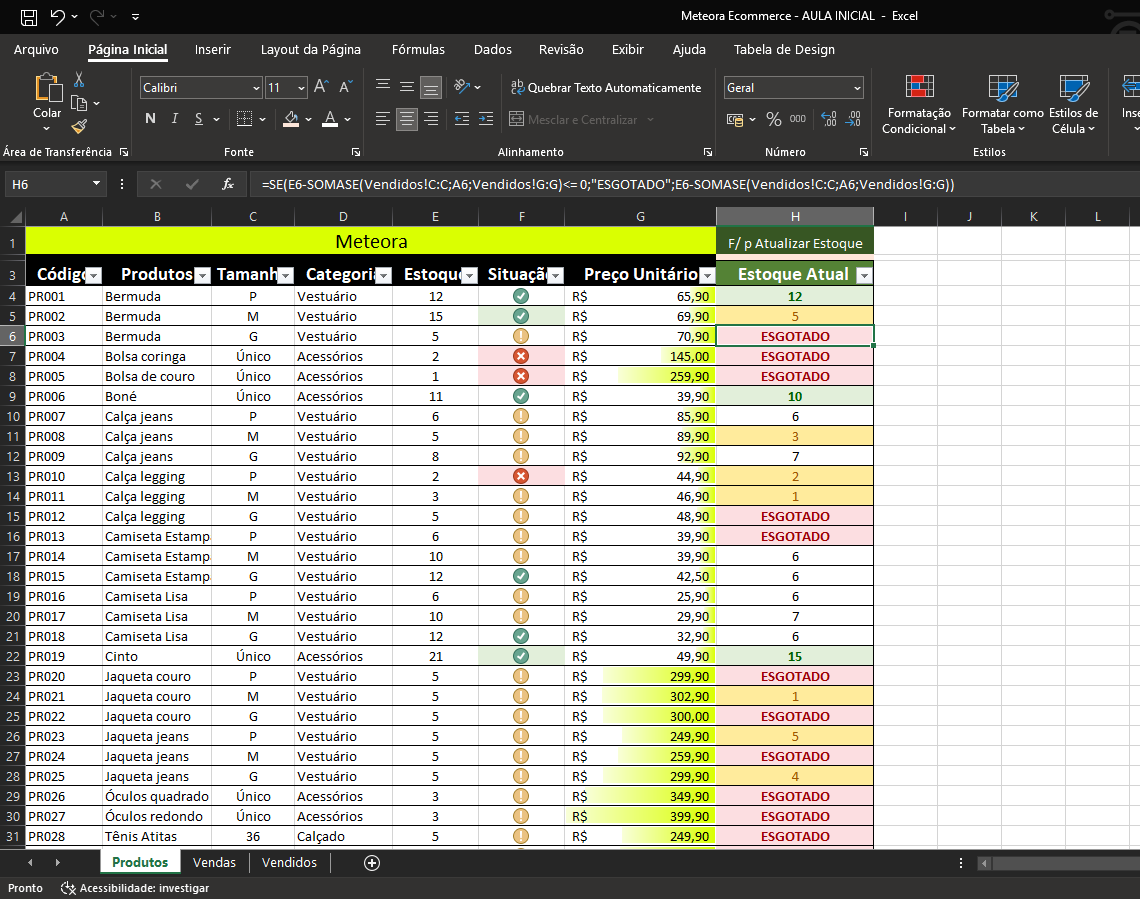Click the Copy icon
Viewport: 1140px width, 899px height.
[x=79, y=103]
